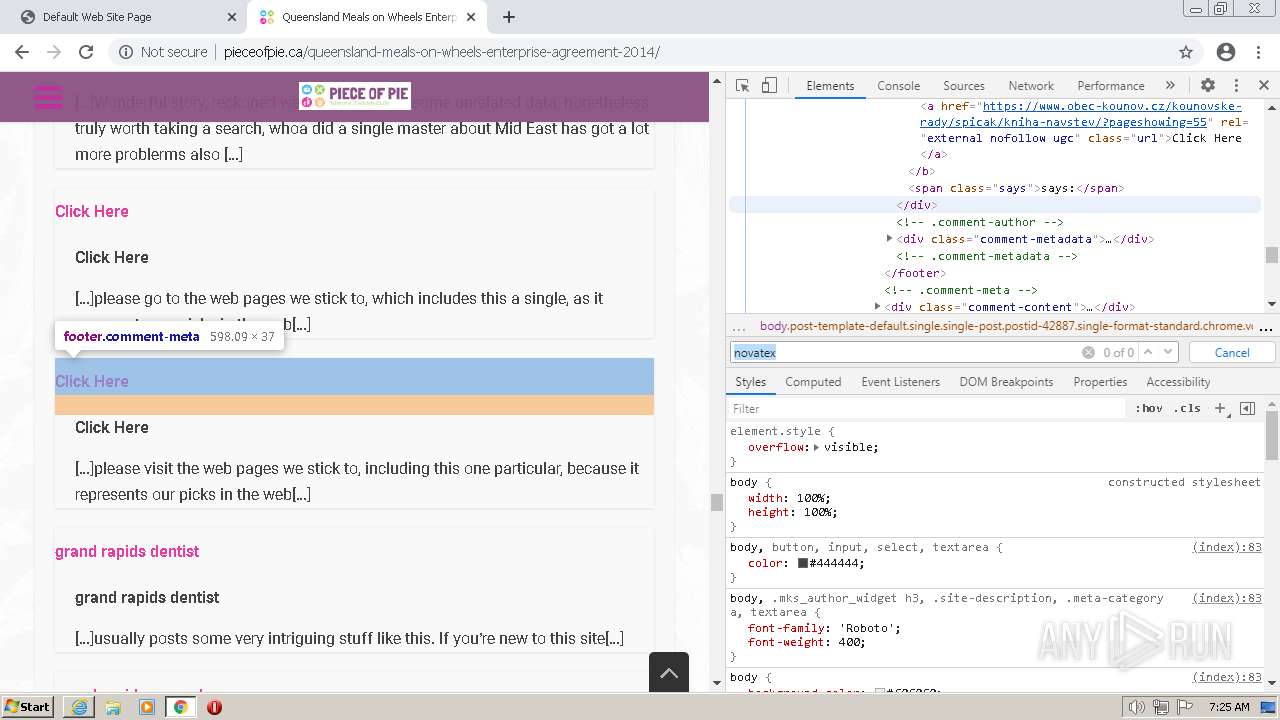The height and width of the screenshot is (720, 1280).
Task: Switch to the Console tab
Action: coord(898,86)
